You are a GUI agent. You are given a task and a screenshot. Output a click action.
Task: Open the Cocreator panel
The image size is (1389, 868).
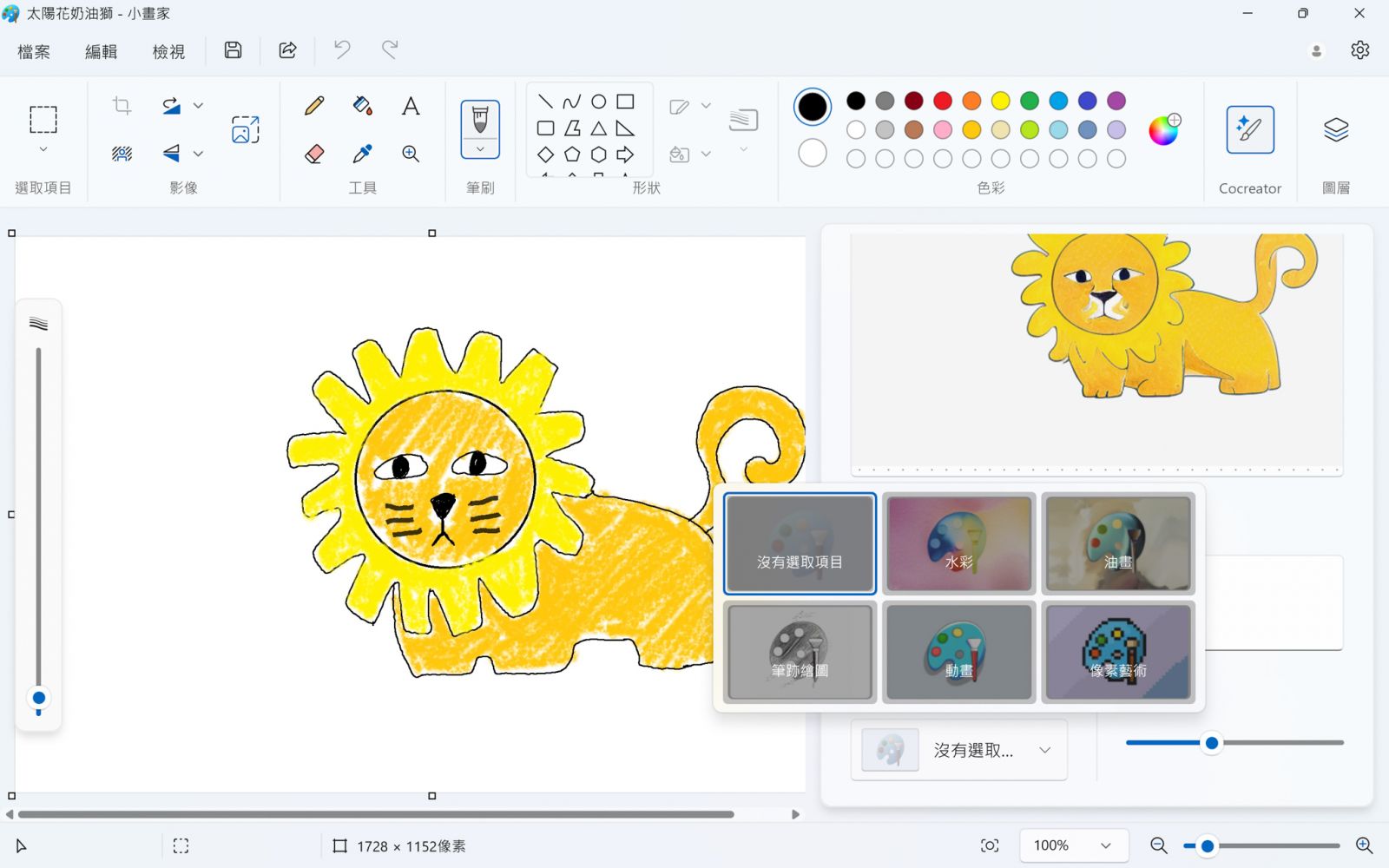1250,129
